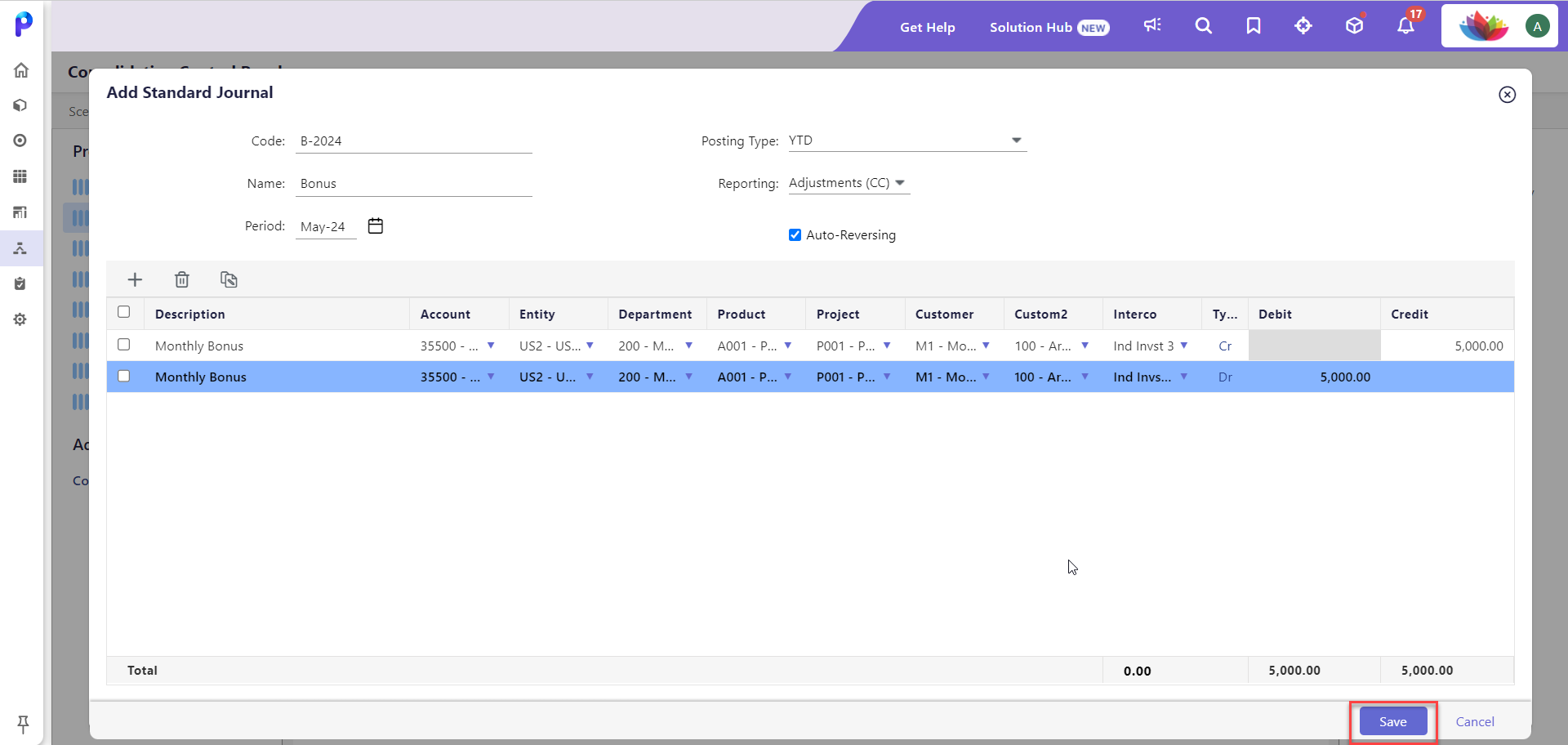Screen dimensions: 1568x745
Task: Open the announcements megaphone icon
Action: click(1152, 26)
